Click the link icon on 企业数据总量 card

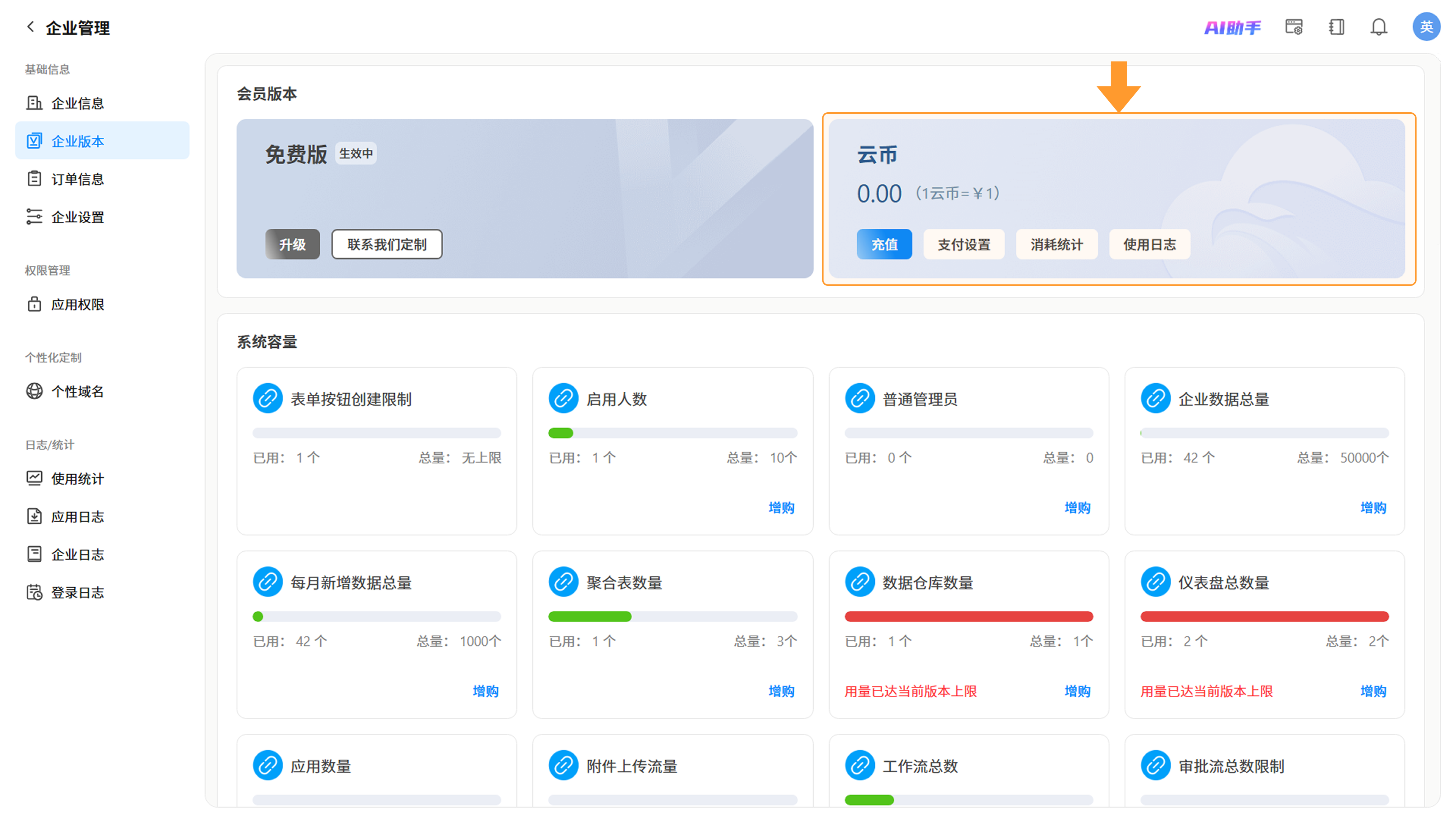pyautogui.click(x=1156, y=399)
